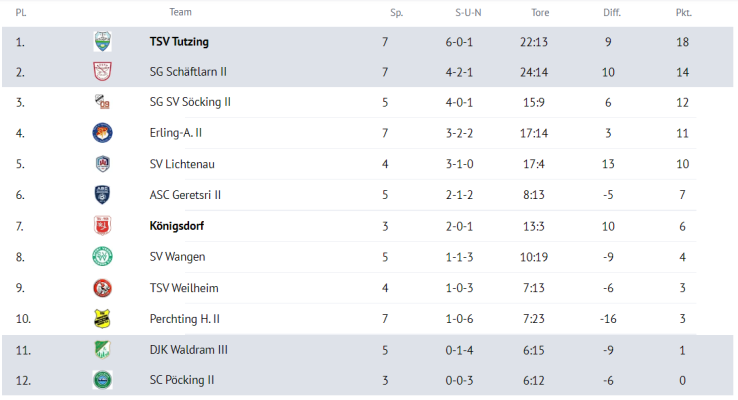738x400 pixels.
Task: Click the DJK Waldram III green crest
Action: pos(102,350)
